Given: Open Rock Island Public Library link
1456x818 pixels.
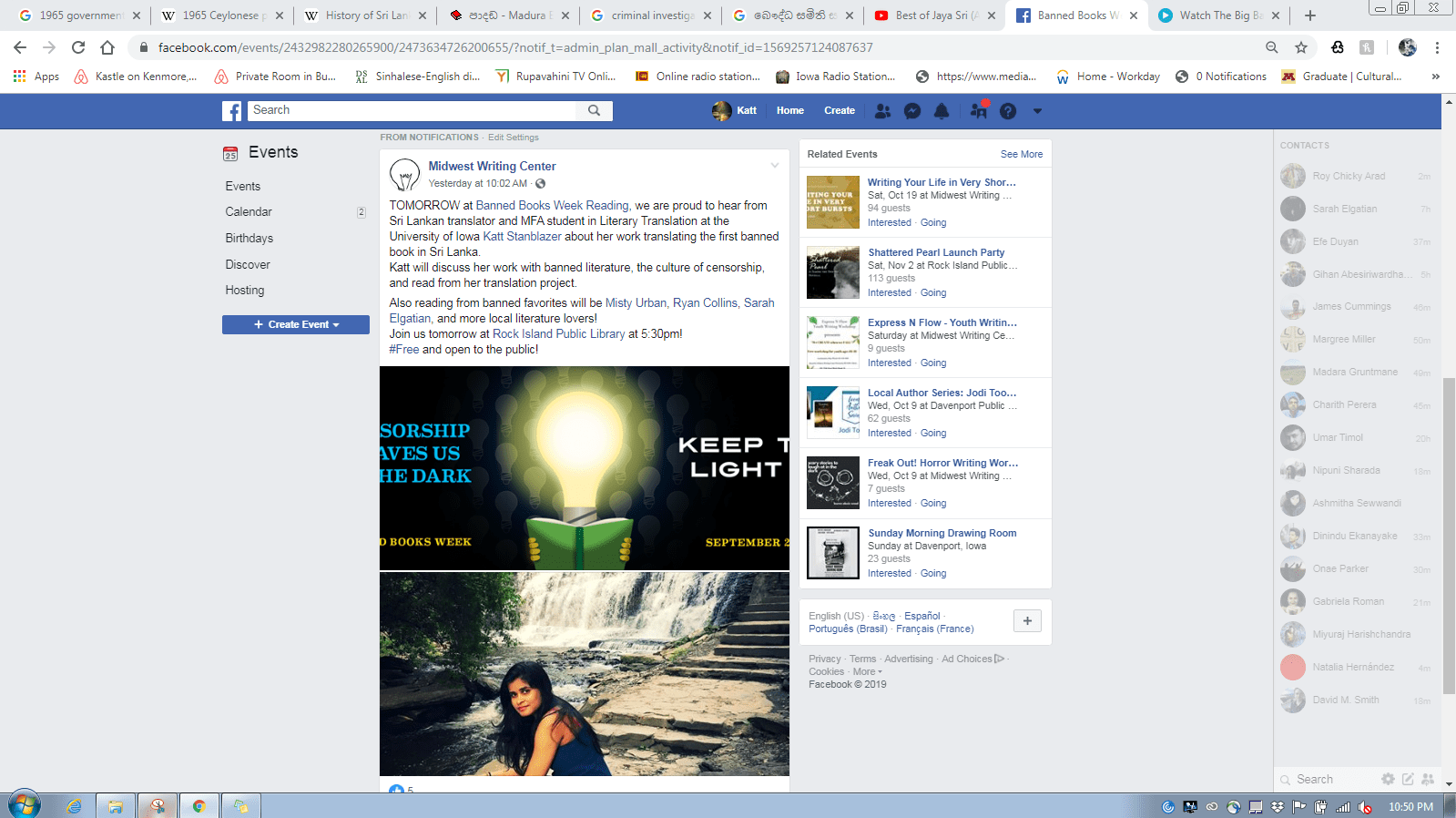Looking at the screenshot, I should point(559,333).
